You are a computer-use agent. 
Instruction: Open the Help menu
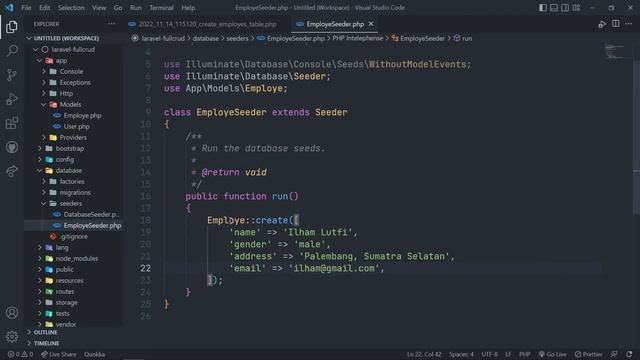(x=188, y=8)
